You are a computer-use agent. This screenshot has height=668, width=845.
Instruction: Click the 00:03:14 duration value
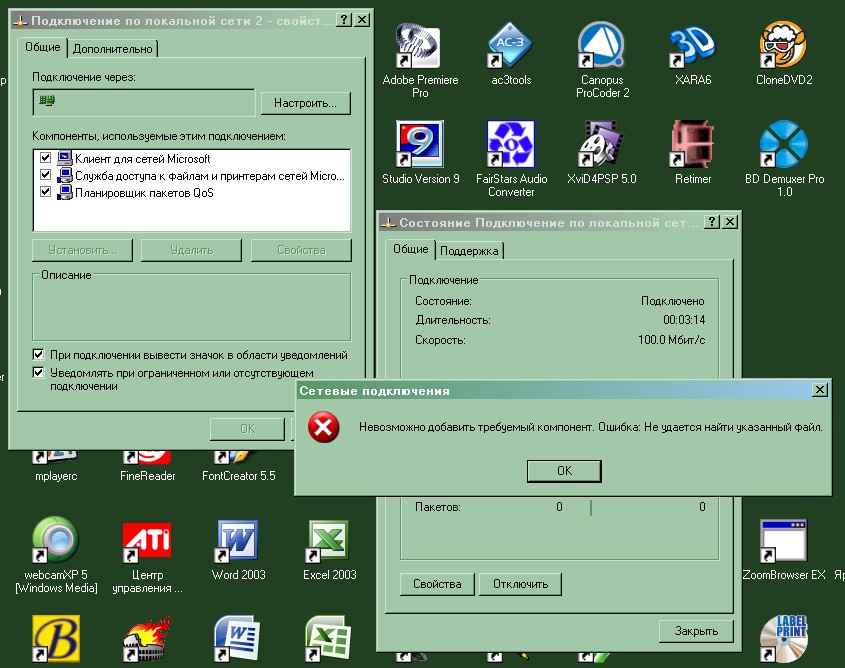[x=684, y=320]
